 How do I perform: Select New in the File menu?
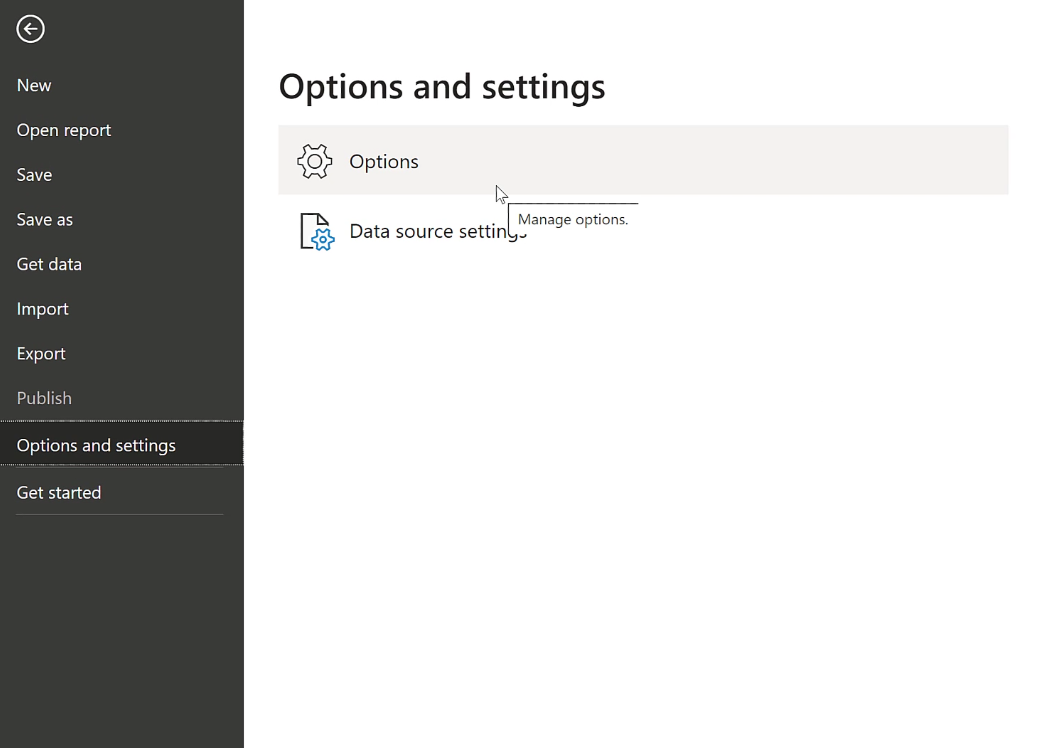[x=34, y=85]
